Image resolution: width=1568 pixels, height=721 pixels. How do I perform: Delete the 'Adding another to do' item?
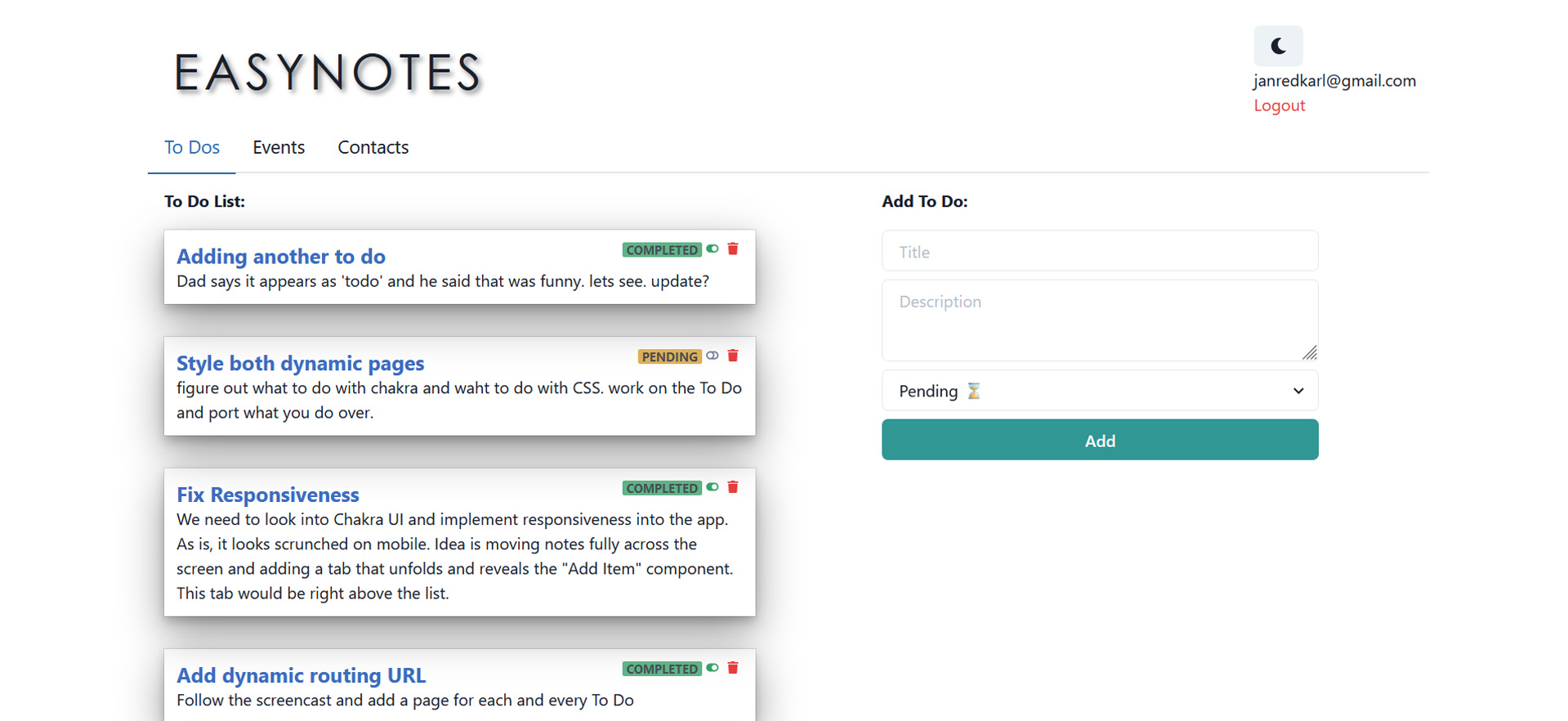[733, 249]
